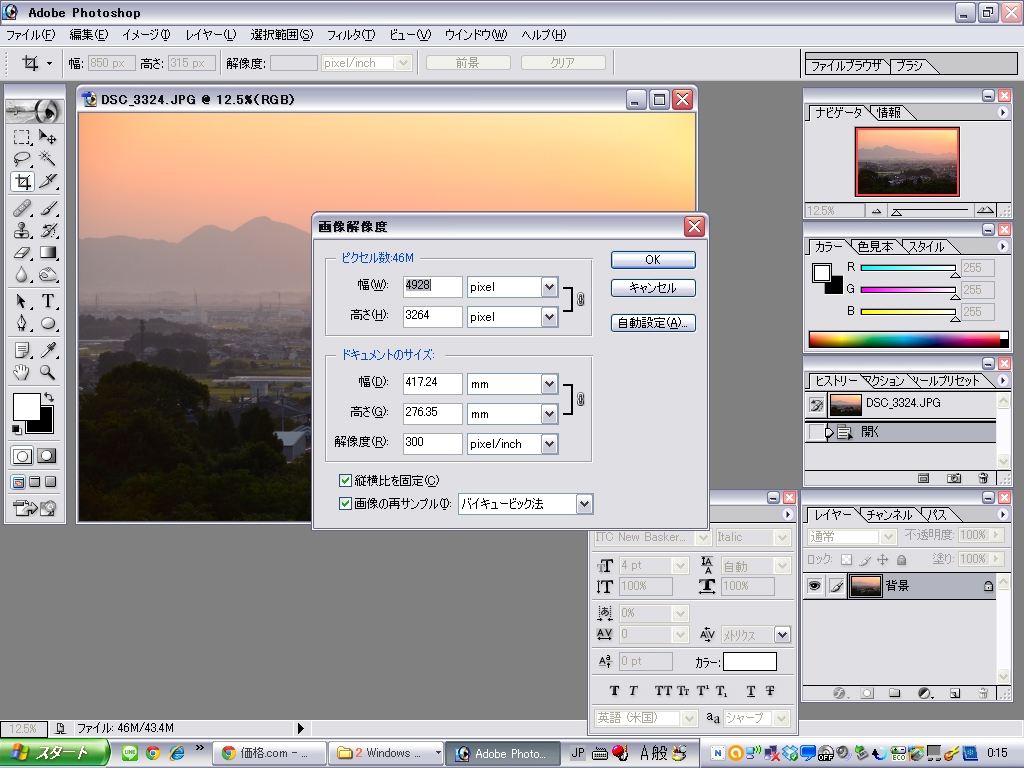Click the History panel camera snapshot icon

click(x=954, y=479)
